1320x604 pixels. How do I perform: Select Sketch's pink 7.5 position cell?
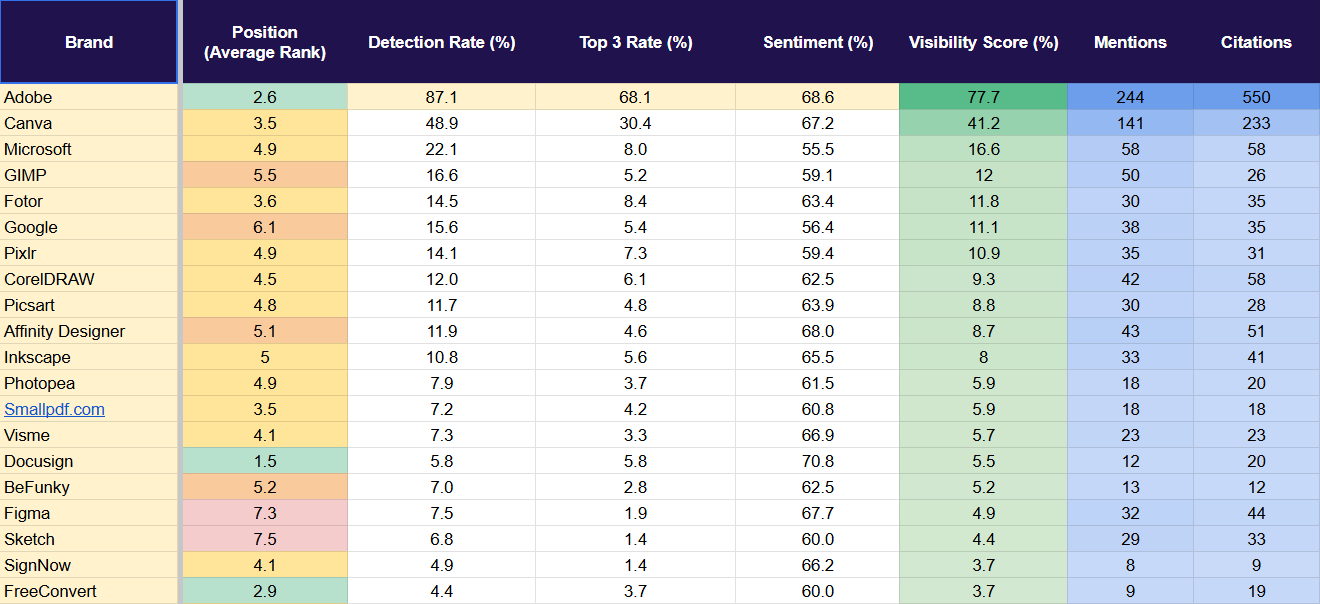point(264,539)
